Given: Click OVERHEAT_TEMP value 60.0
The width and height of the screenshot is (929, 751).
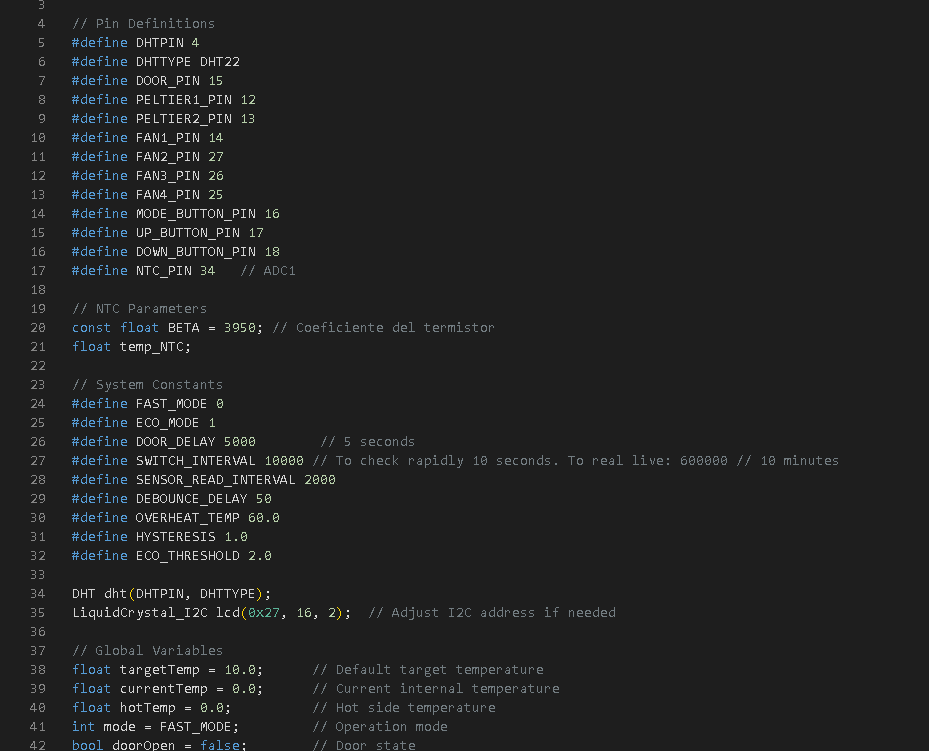Looking at the screenshot, I should pyautogui.click(x=264, y=518).
